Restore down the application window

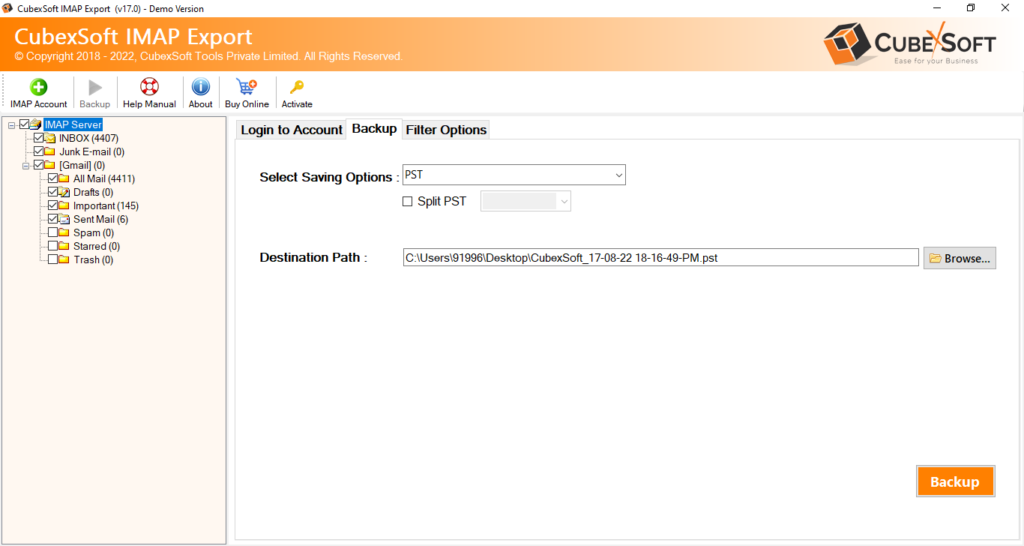click(x=971, y=8)
